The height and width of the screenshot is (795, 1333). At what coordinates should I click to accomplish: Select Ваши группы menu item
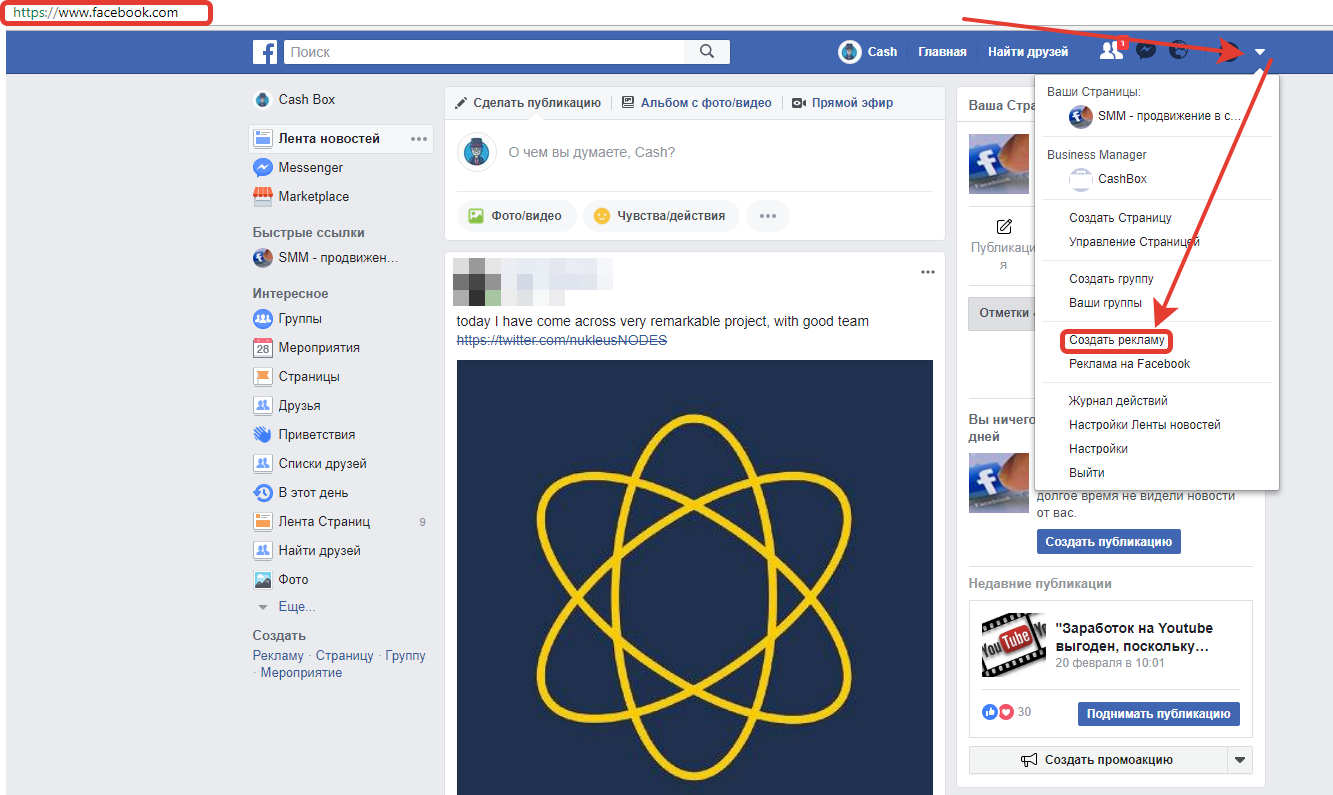(1105, 303)
